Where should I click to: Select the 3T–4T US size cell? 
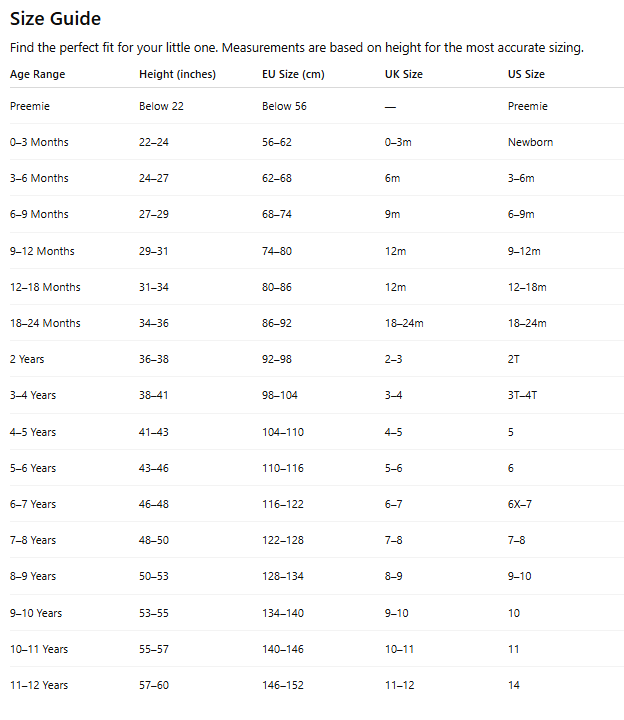[x=522, y=395]
